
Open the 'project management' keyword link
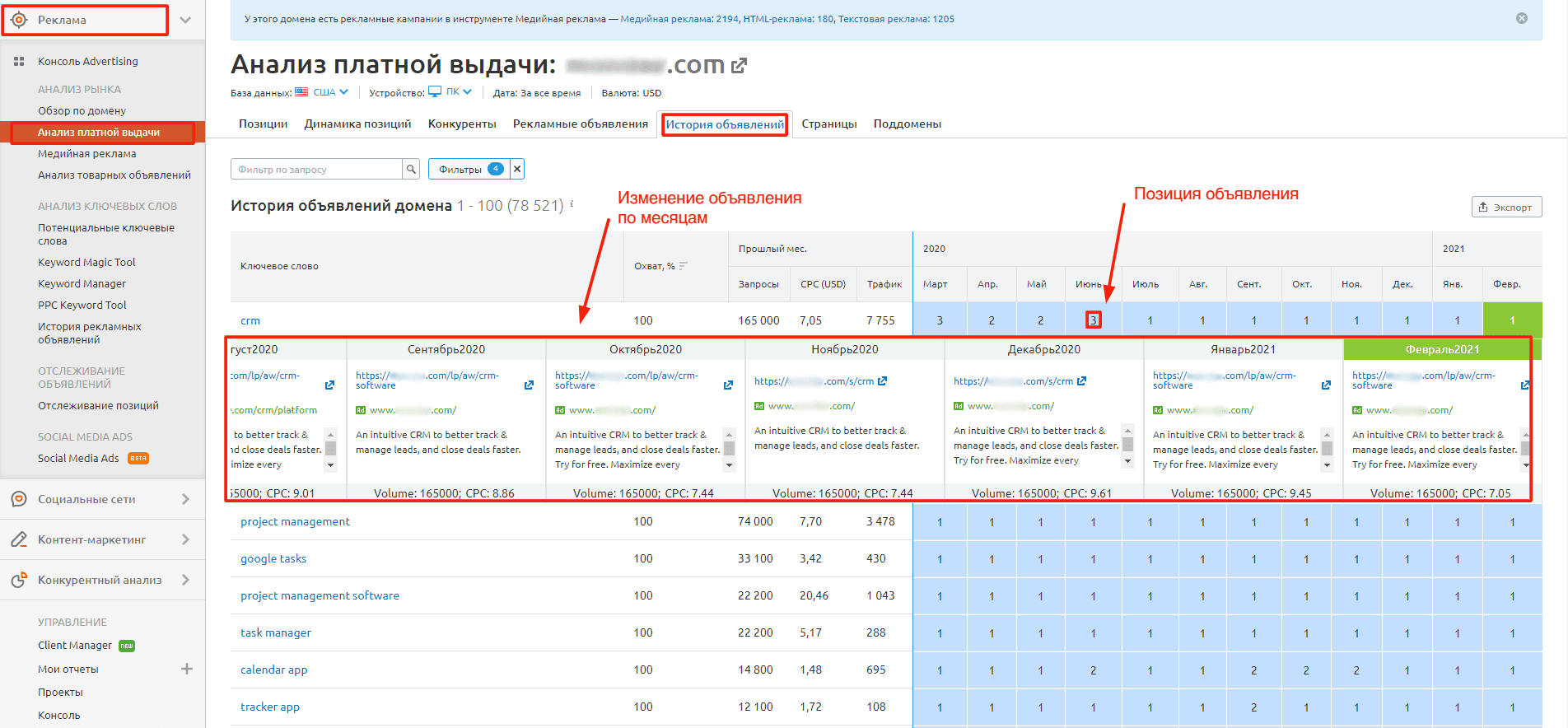(295, 522)
